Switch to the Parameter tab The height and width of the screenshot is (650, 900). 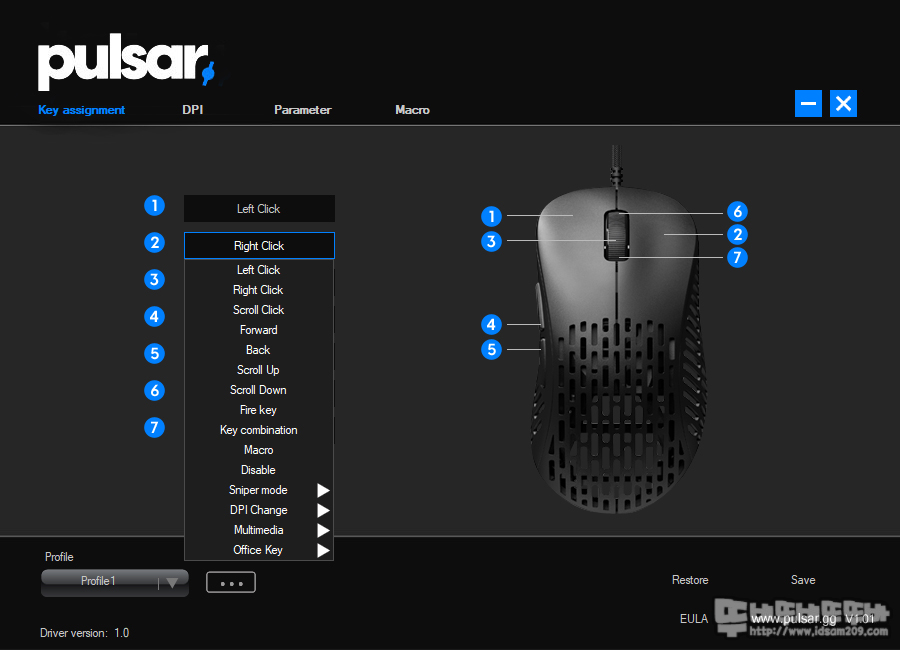302,110
